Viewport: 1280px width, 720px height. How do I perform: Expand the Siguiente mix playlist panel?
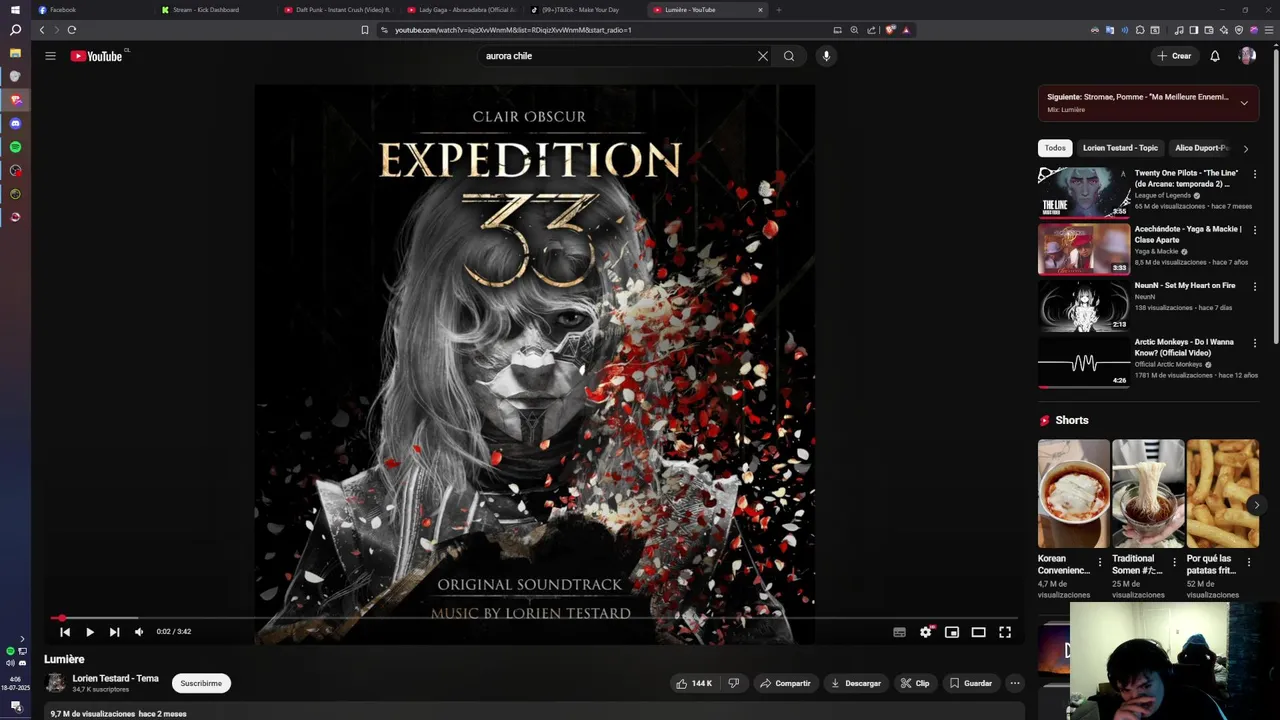pos(1244,102)
